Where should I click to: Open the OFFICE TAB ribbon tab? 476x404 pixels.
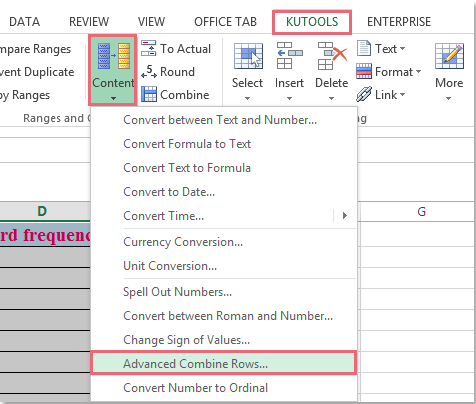click(225, 22)
